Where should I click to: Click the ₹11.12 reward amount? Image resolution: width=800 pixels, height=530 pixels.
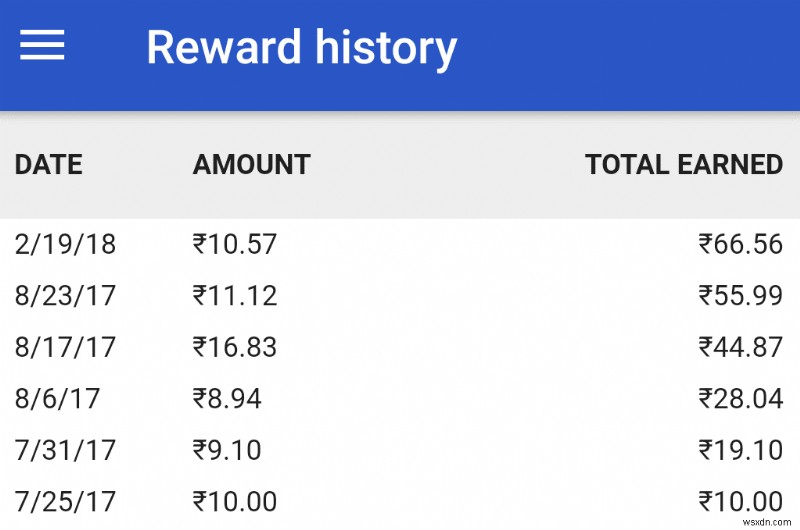pyautogui.click(x=234, y=296)
